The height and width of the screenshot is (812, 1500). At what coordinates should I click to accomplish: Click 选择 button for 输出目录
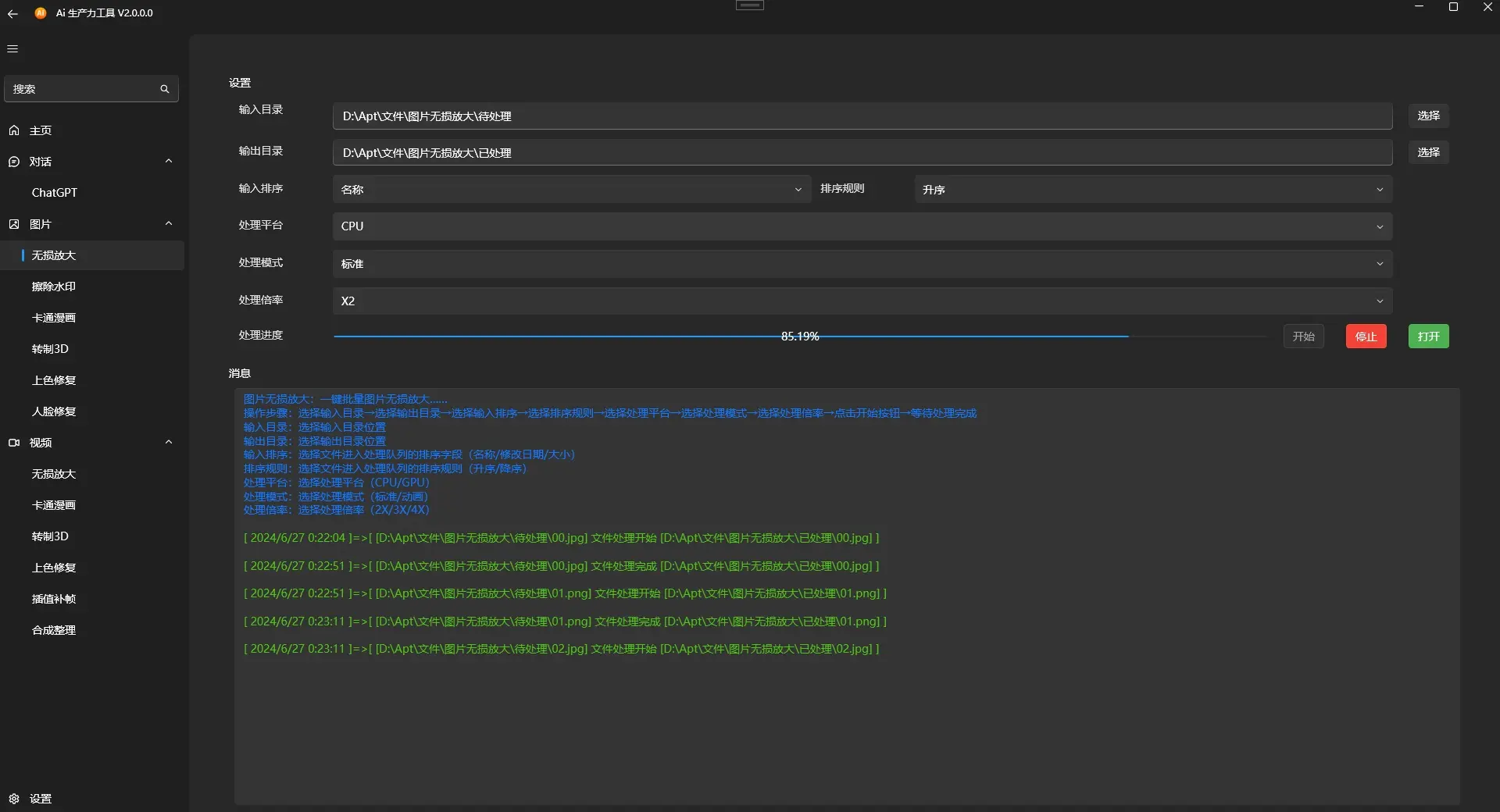coord(1428,152)
